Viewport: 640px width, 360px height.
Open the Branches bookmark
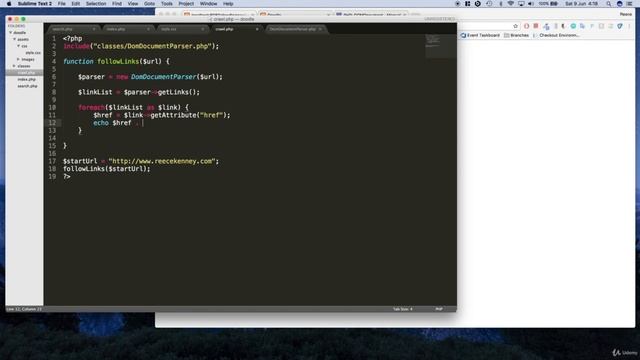516,36
